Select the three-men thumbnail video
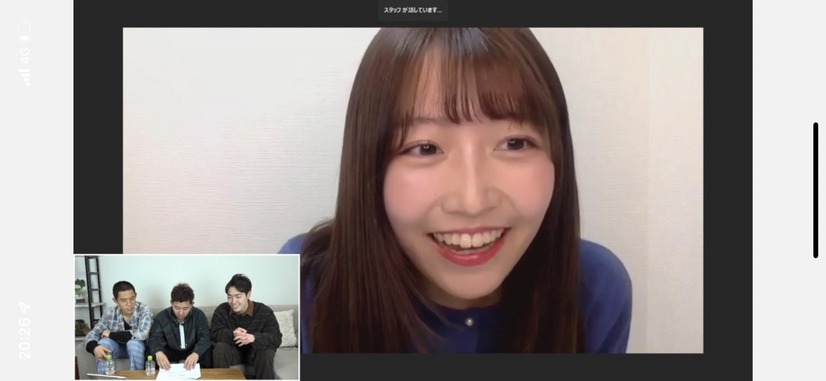This screenshot has width=826, height=381. (187, 317)
